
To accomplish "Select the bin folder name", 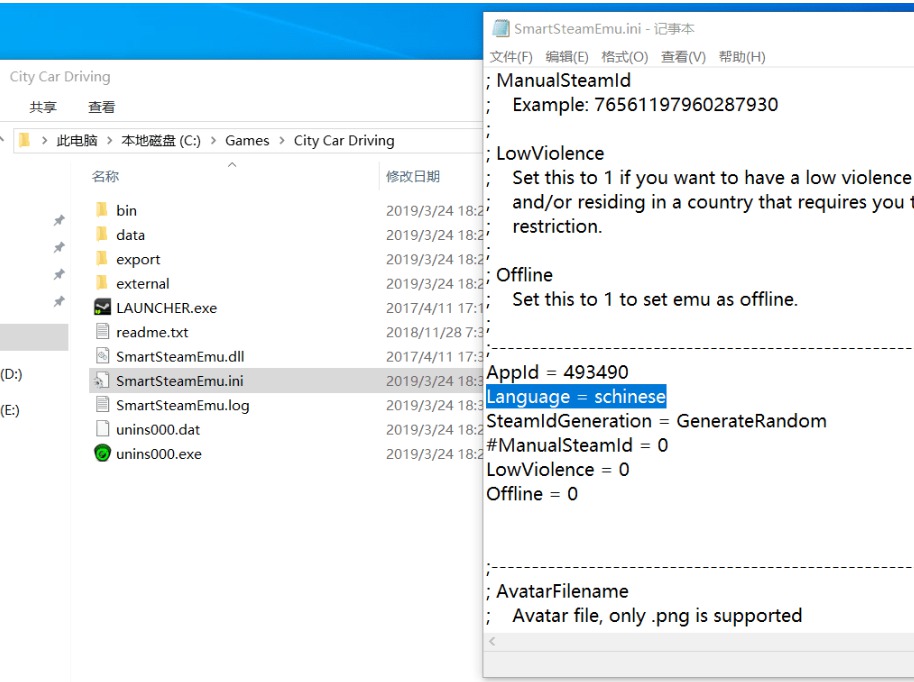I will (x=126, y=210).
